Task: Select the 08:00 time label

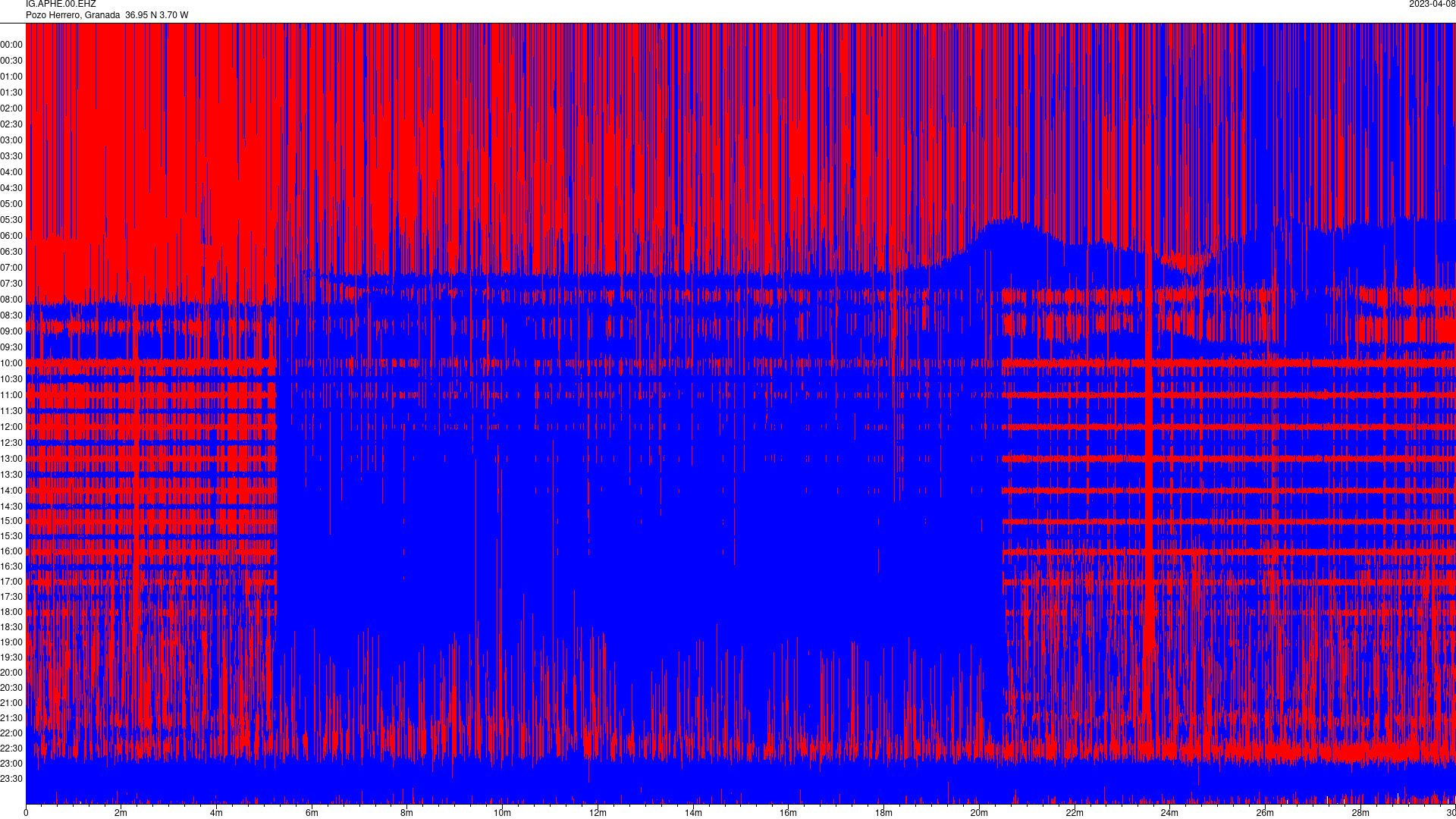Action: [11, 300]
